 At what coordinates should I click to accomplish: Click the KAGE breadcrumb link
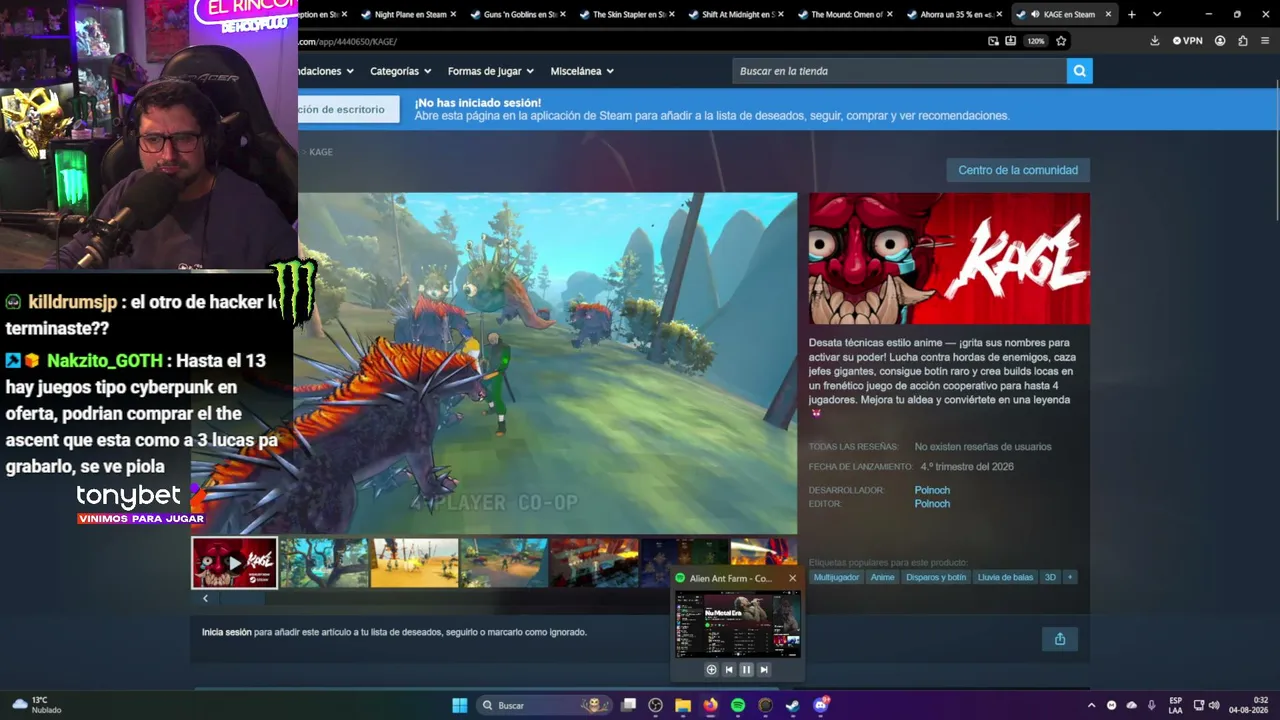click(x=321, y=152)
